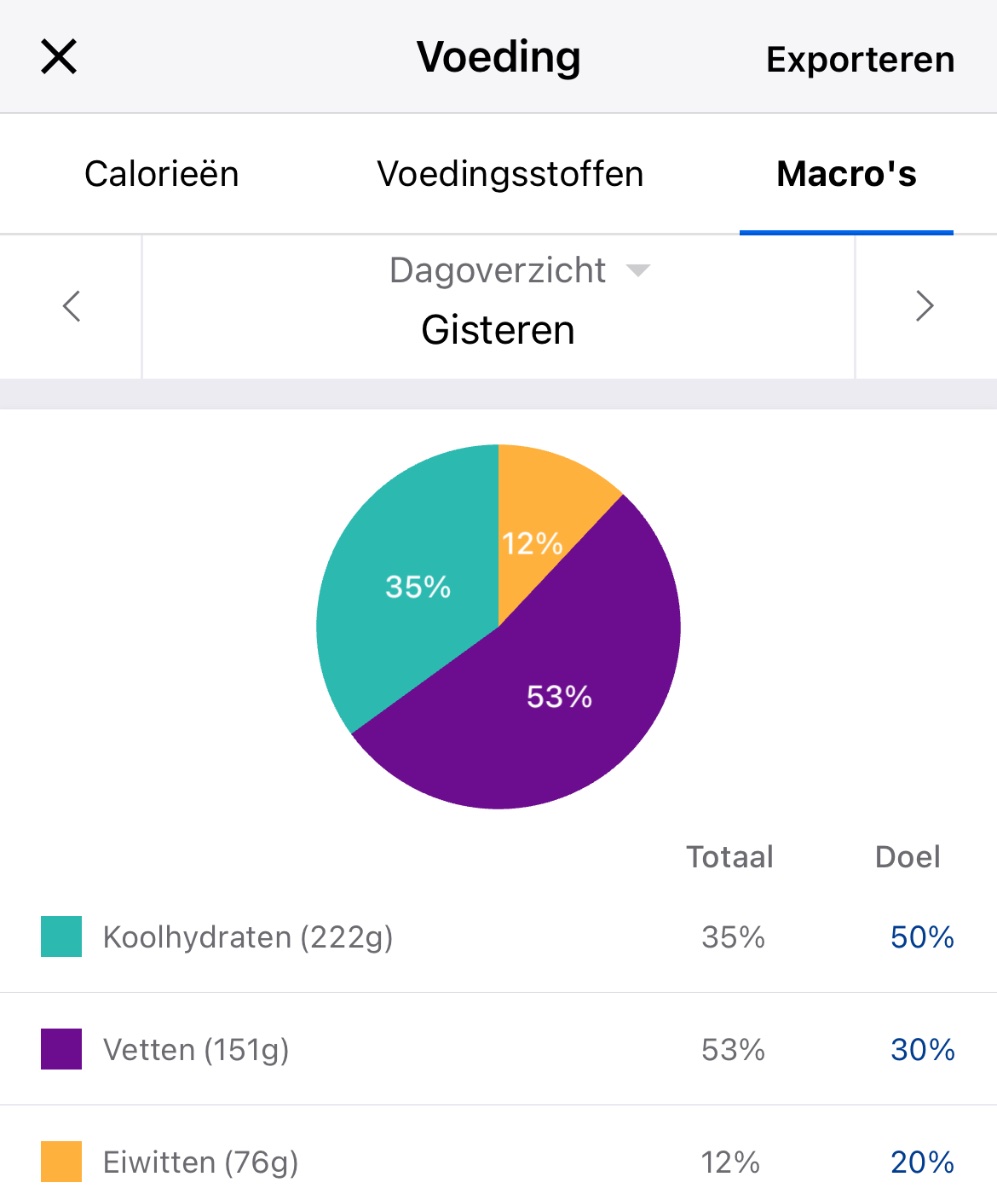
Task: Go to next day with right arrow
Action: click(x=925, y=306)
